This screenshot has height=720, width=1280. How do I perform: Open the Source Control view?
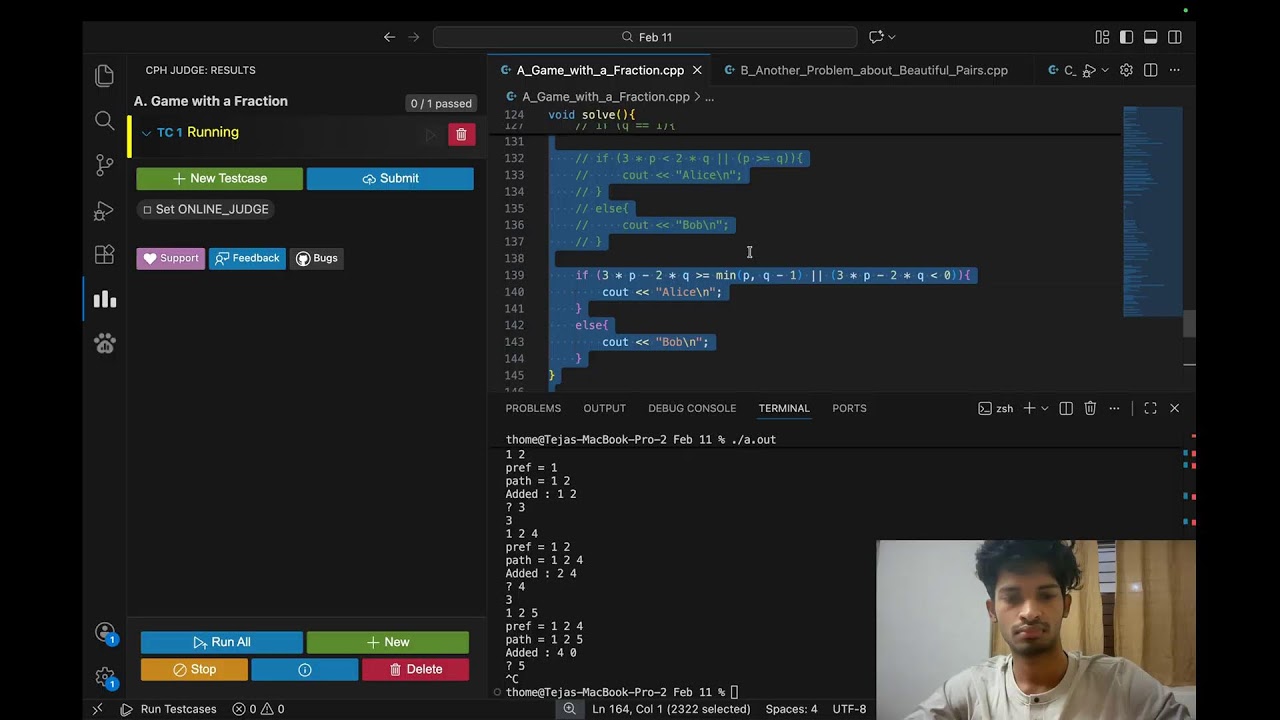(104, 165)
